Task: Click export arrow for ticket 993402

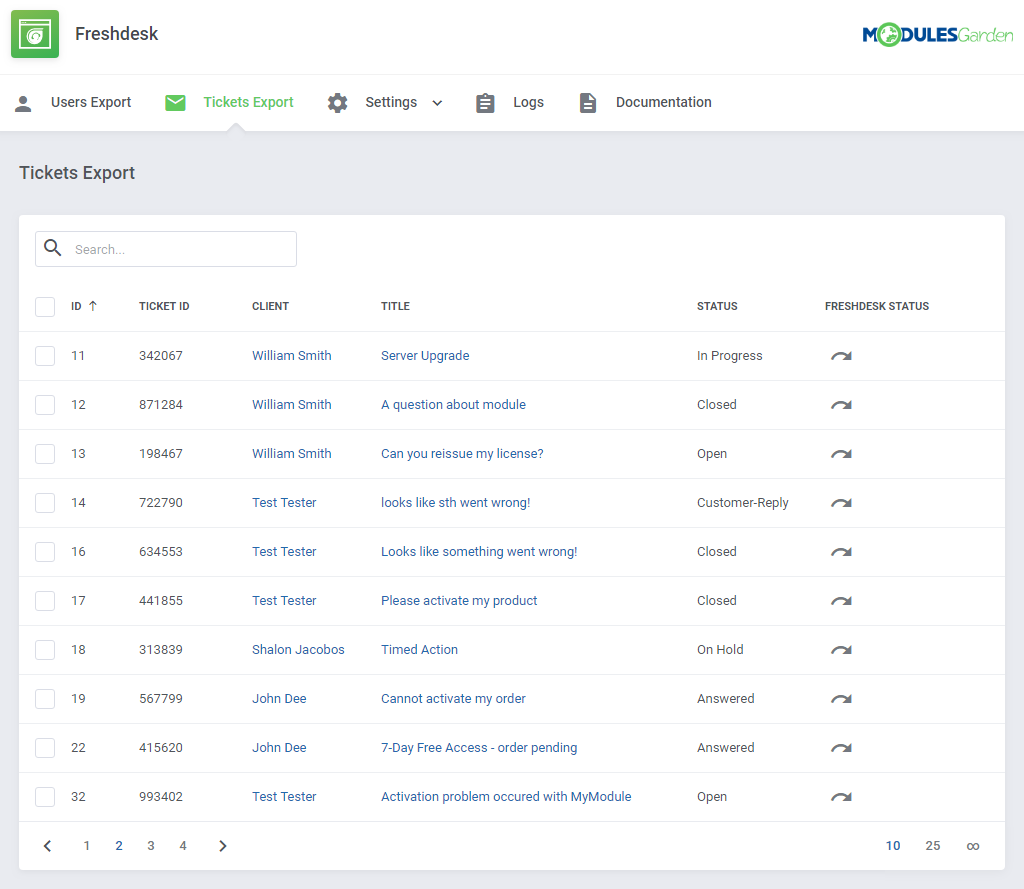Action: click(x=841, y=797)
